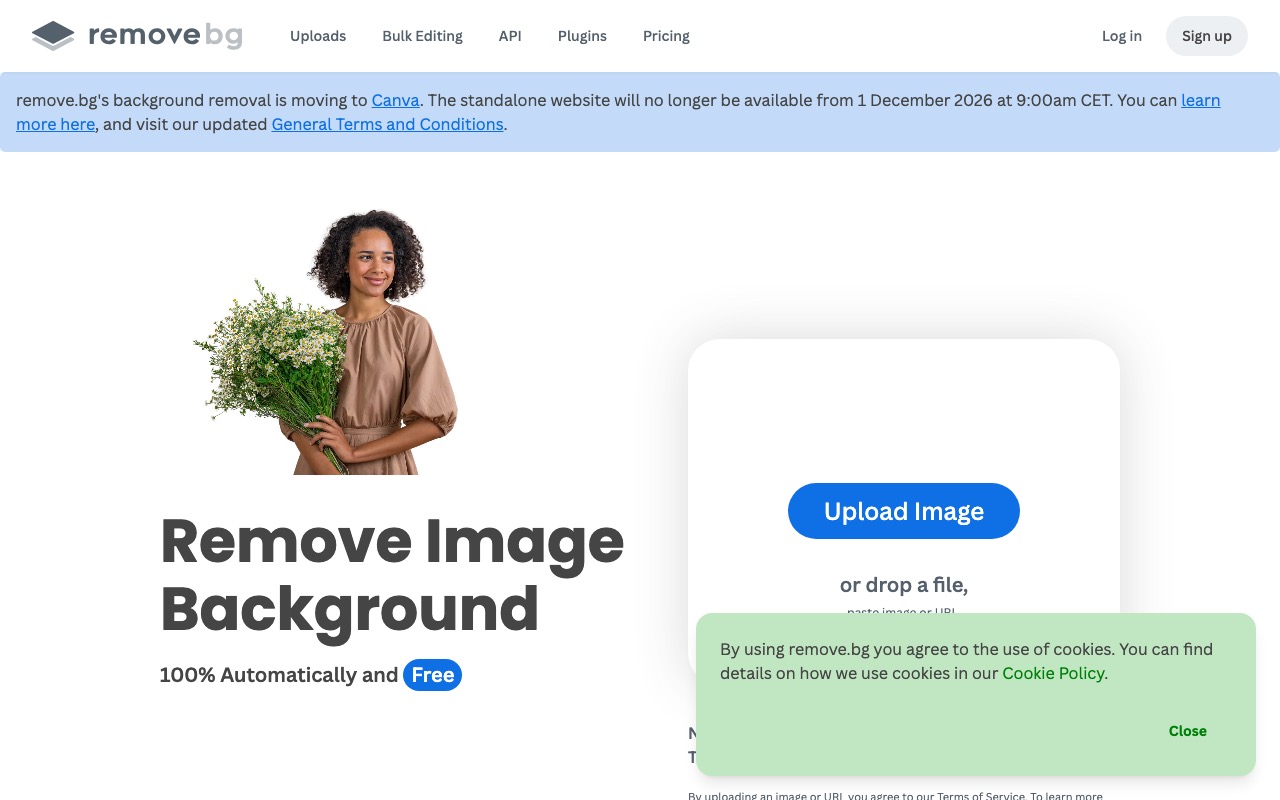Open the Plugins navigation item
The image size is (1280, 800).
[582, 36]
